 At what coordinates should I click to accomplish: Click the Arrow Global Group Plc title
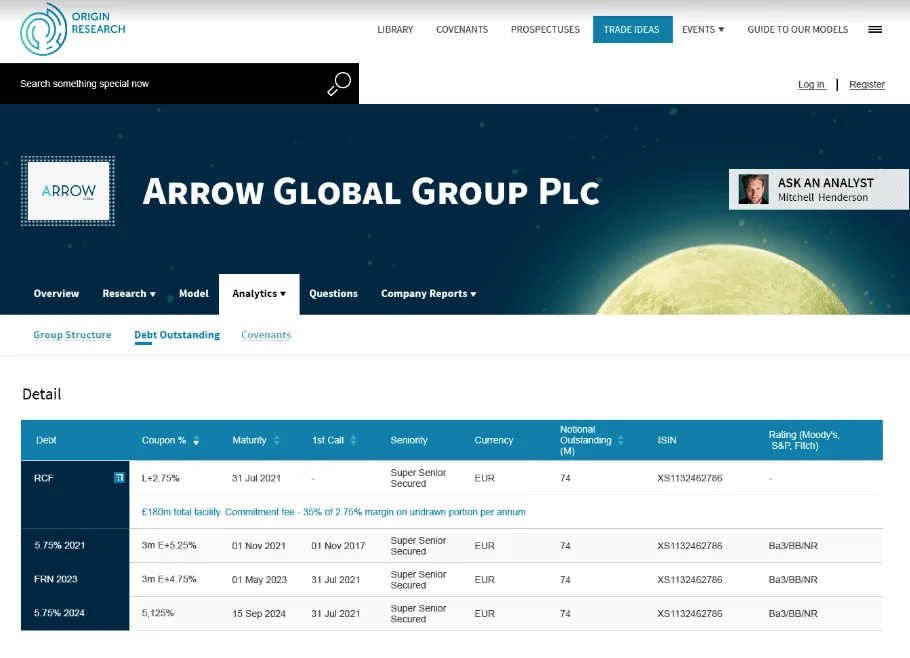tap(371, 191)
